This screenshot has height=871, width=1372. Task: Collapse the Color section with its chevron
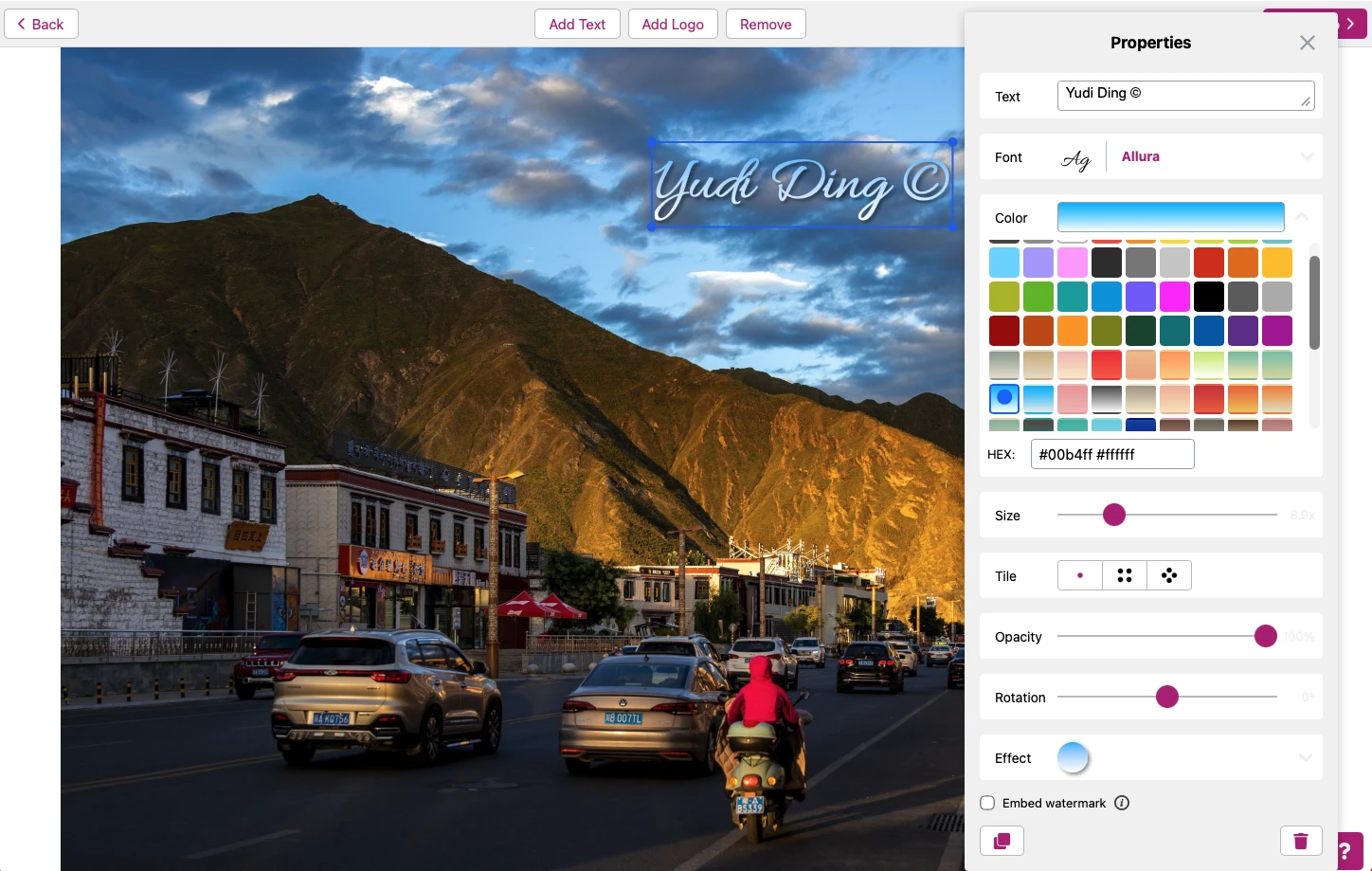click(1302, 217)
